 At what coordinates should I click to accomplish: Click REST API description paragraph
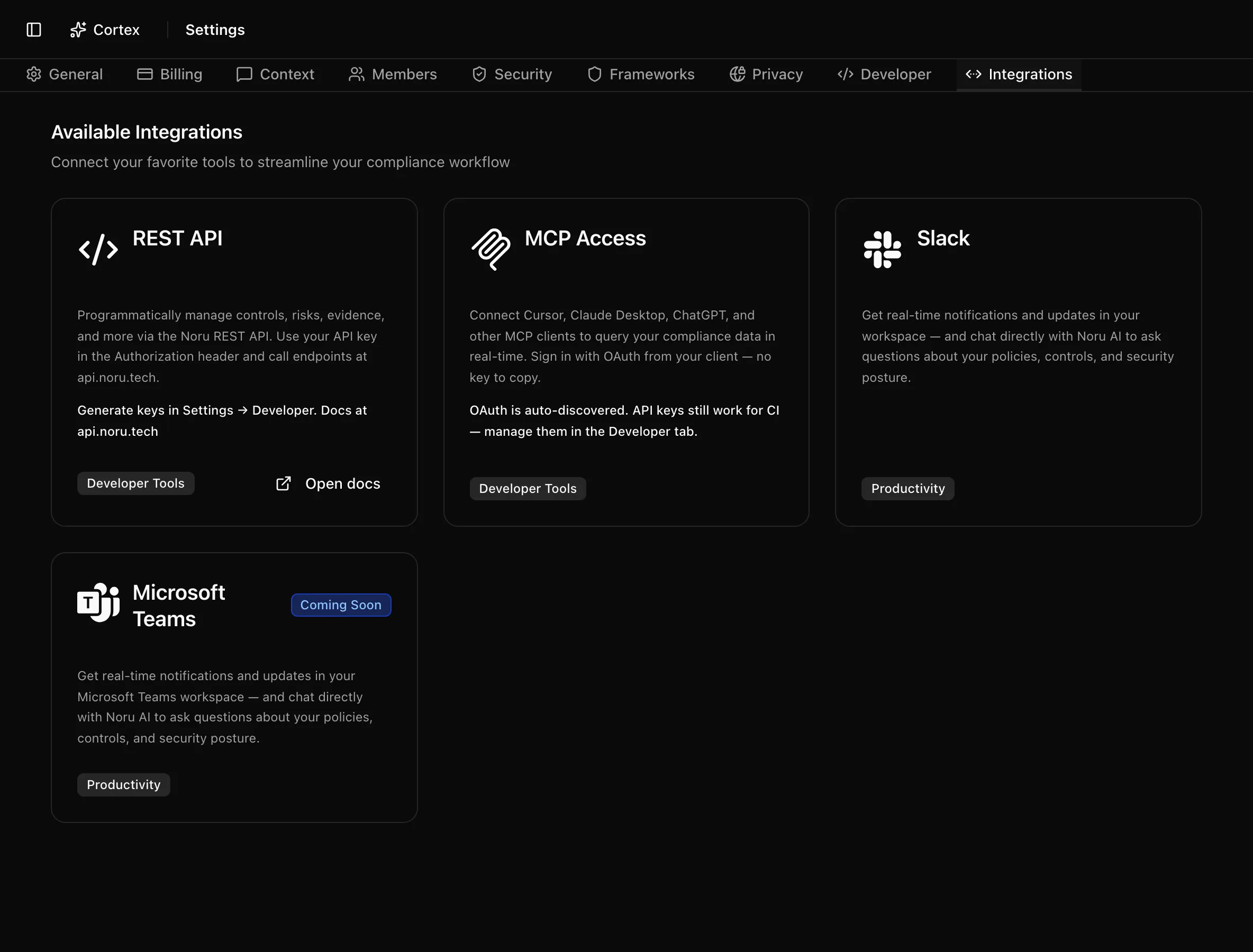231,346
